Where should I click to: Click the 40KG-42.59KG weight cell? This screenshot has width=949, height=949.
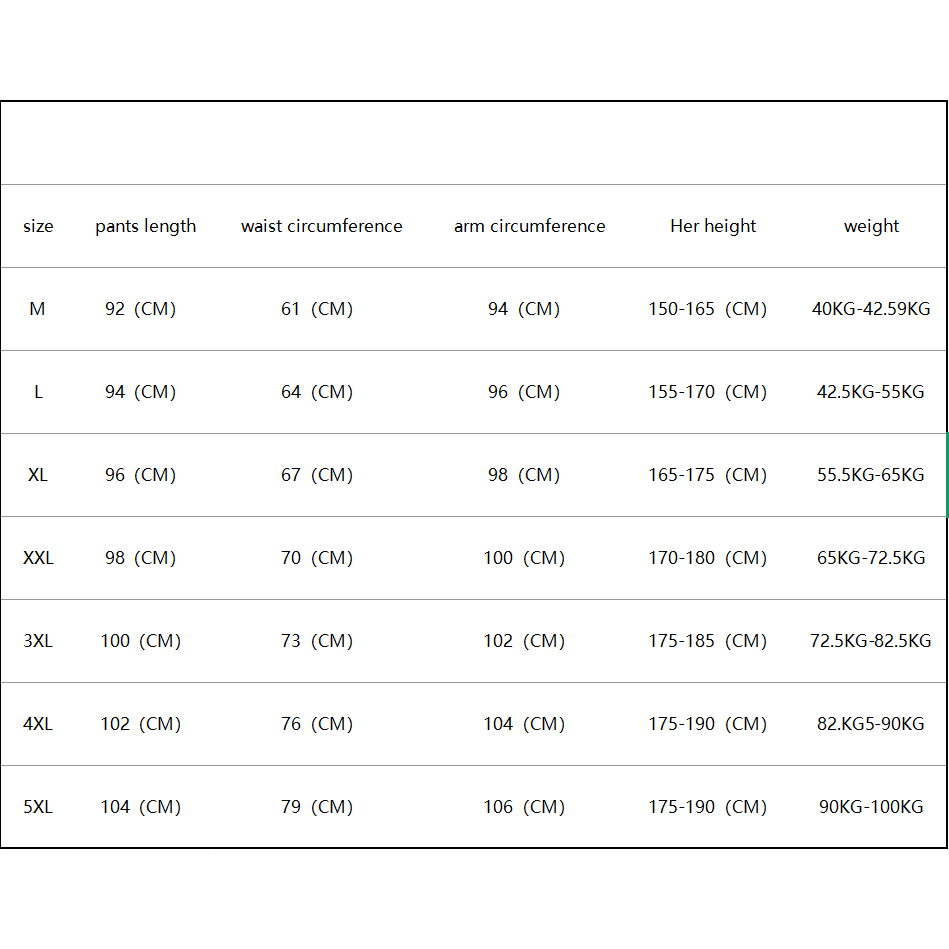871,309
